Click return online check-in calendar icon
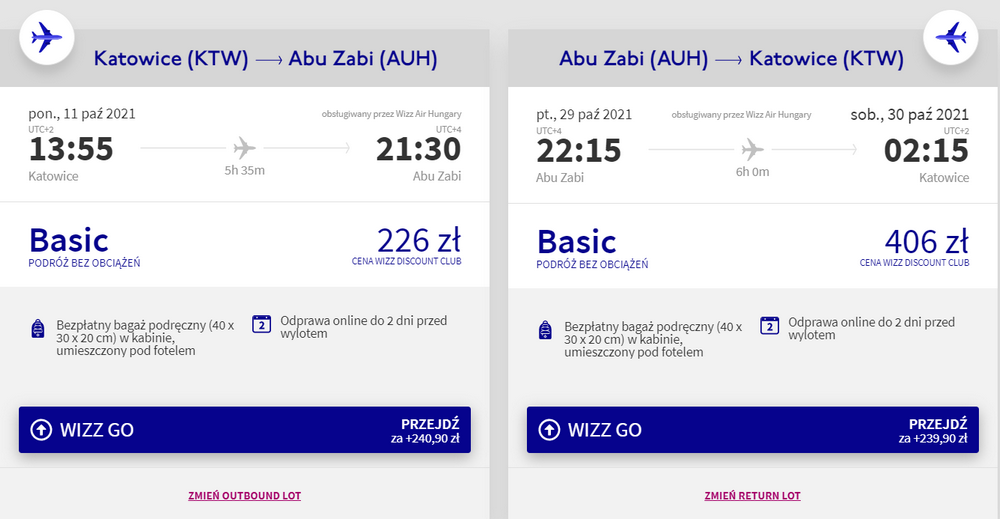 [769, 324]
